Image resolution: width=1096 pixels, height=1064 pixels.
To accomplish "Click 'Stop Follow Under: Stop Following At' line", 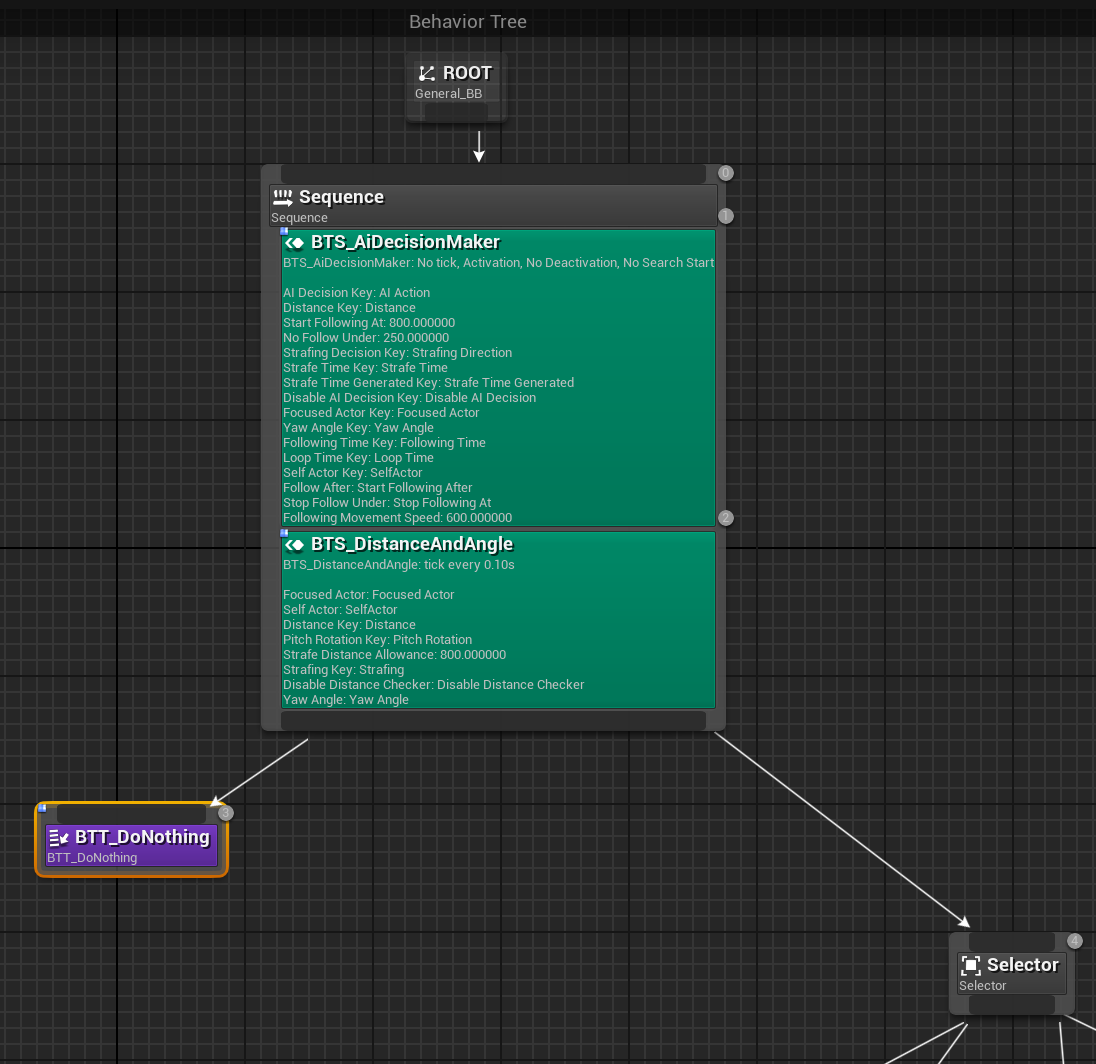I will click(387, 503).
